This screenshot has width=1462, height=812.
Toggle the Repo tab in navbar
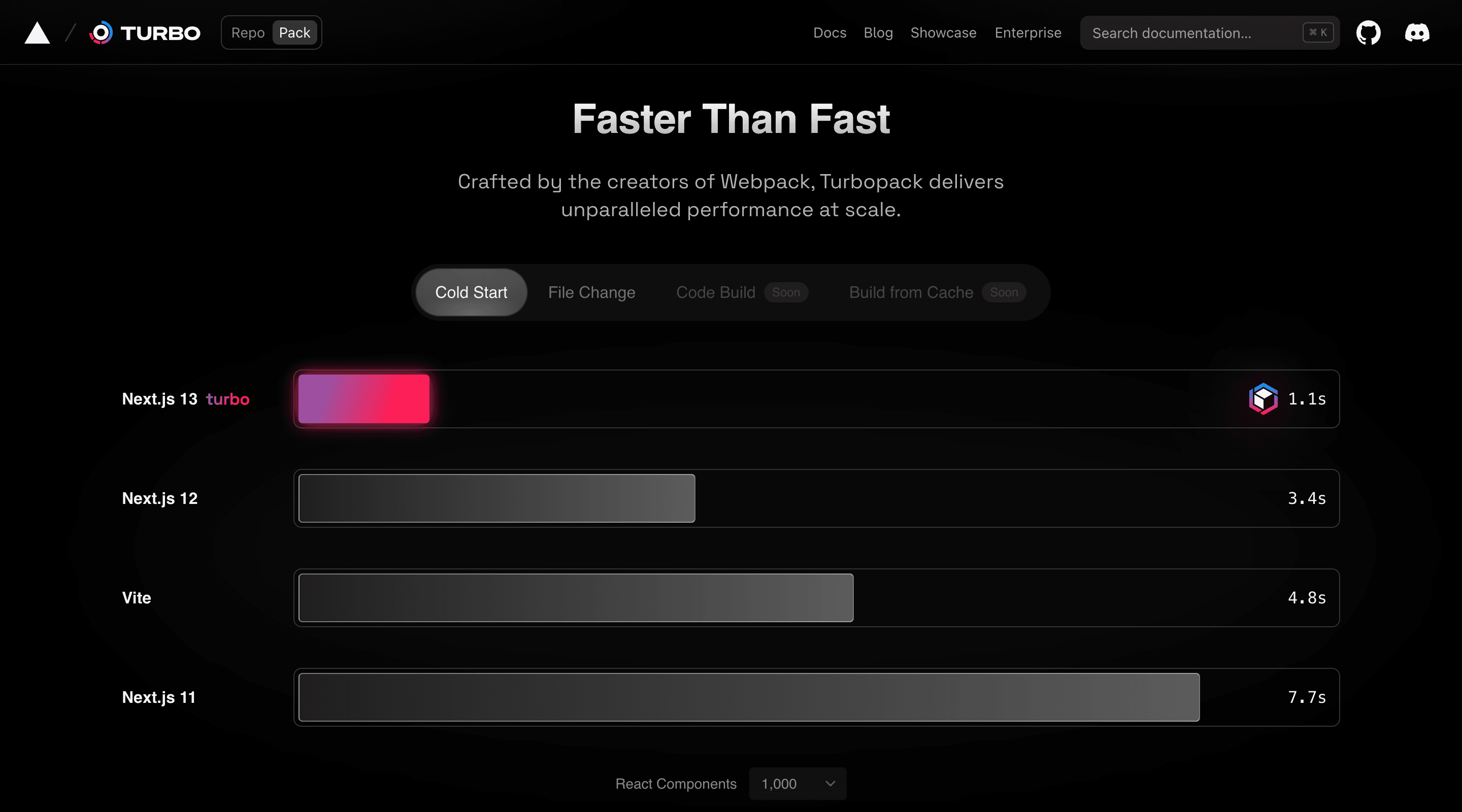(247, 32)
